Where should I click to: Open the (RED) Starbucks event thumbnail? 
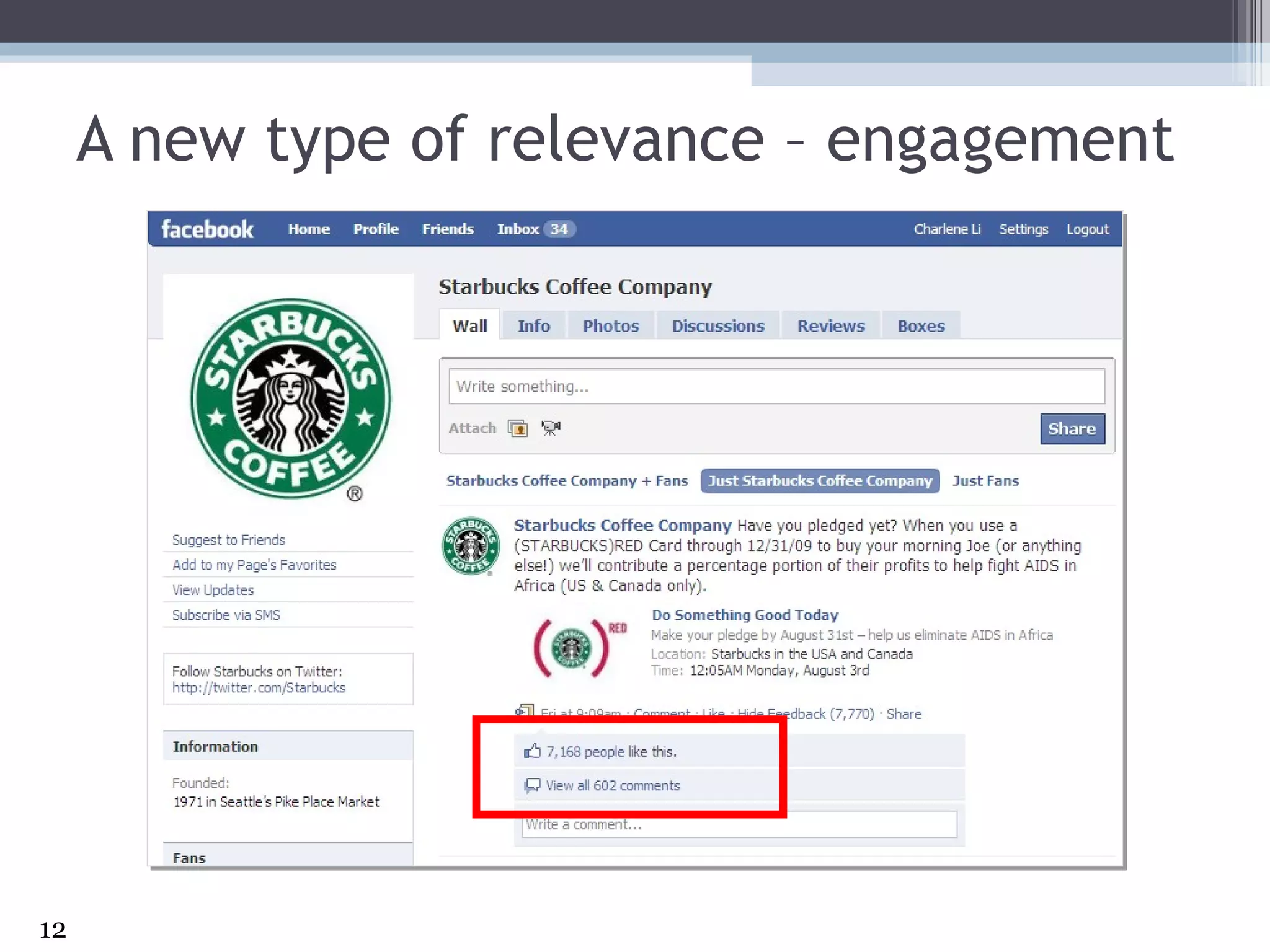pyautogui.click(x=579, y=648)
